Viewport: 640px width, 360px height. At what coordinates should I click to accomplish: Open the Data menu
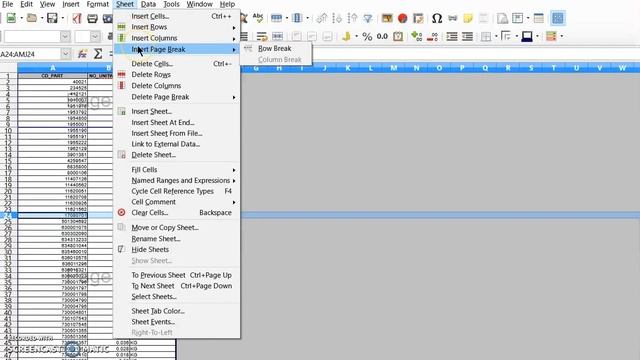[x=148, y=4]
